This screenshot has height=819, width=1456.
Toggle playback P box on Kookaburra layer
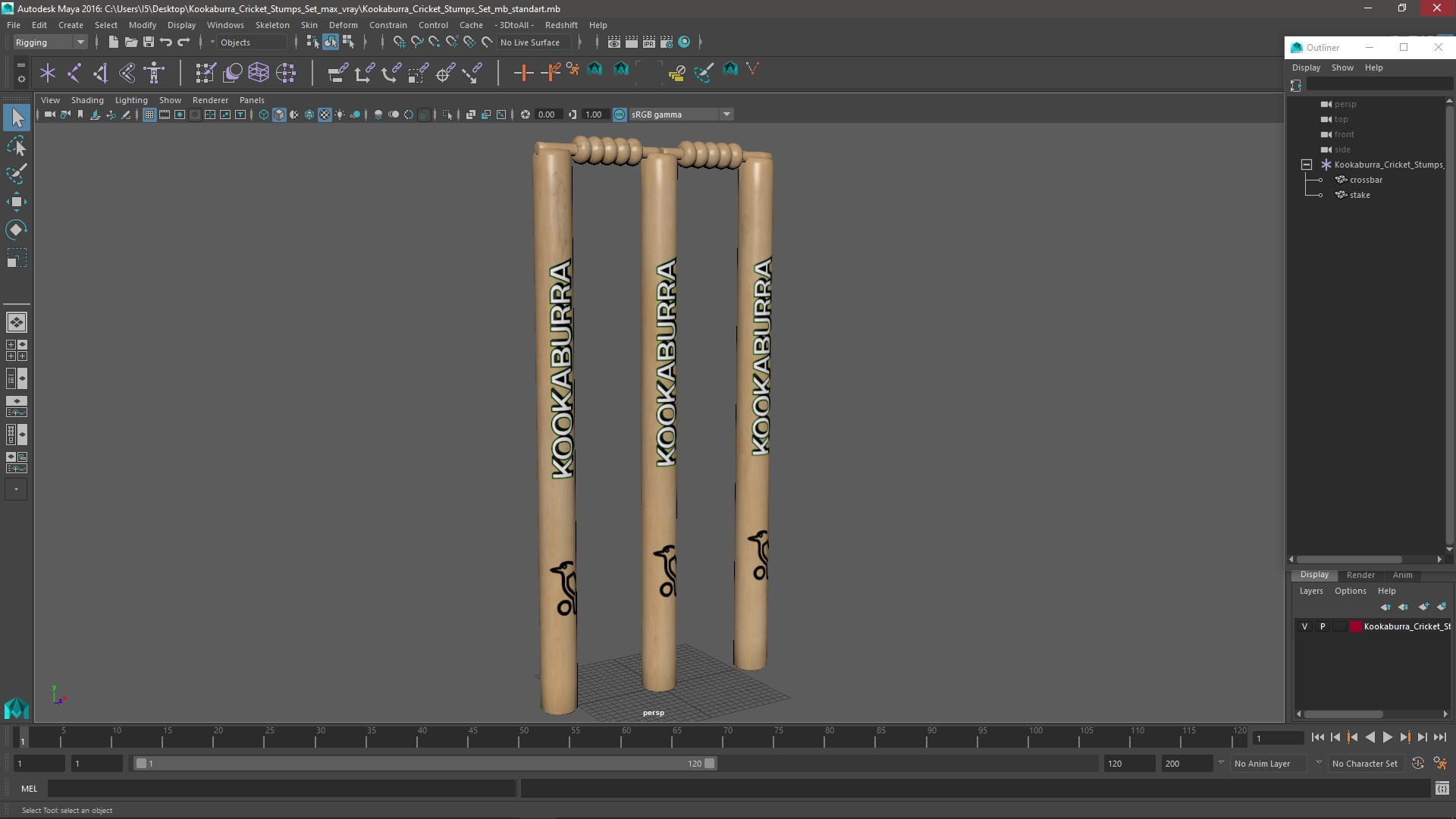[x=1323, y=626]
